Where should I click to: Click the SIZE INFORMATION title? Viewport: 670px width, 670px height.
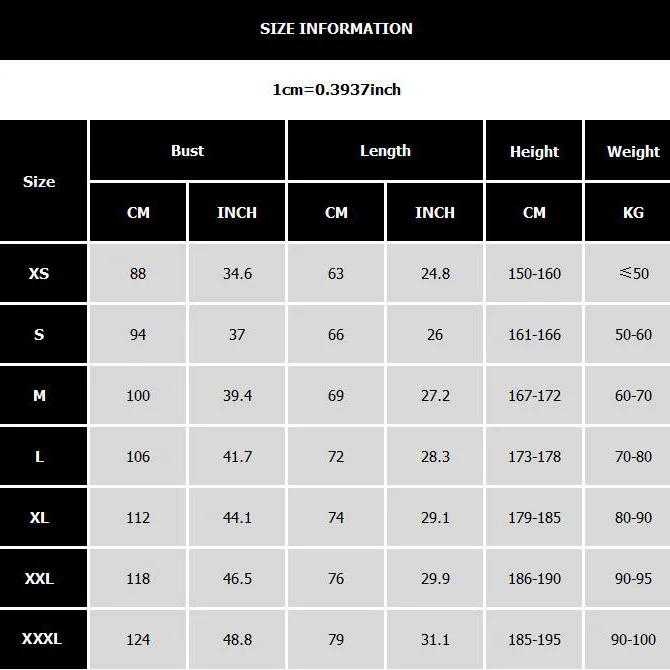[x=336, y=29]
